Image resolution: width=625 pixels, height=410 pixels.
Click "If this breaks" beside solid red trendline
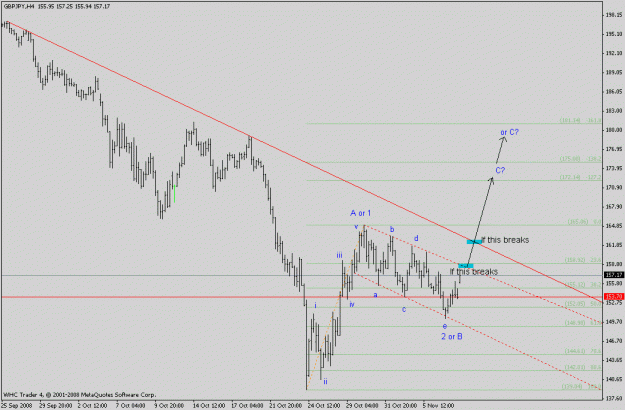coord(505,240)
